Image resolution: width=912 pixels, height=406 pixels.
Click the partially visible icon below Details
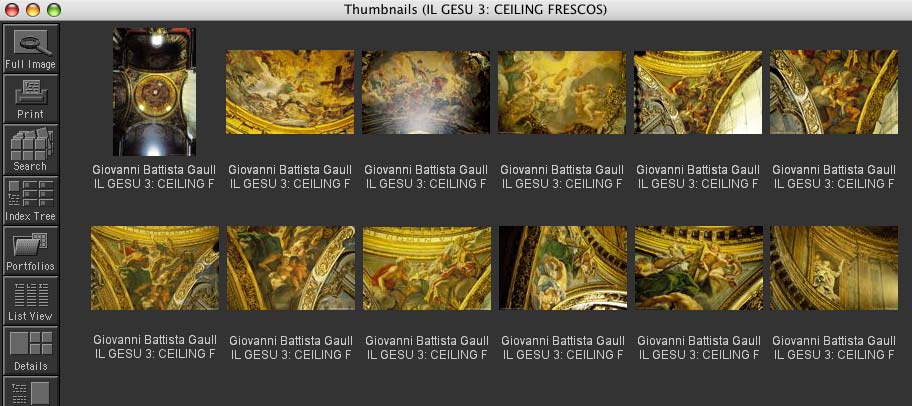coord(30,391)
